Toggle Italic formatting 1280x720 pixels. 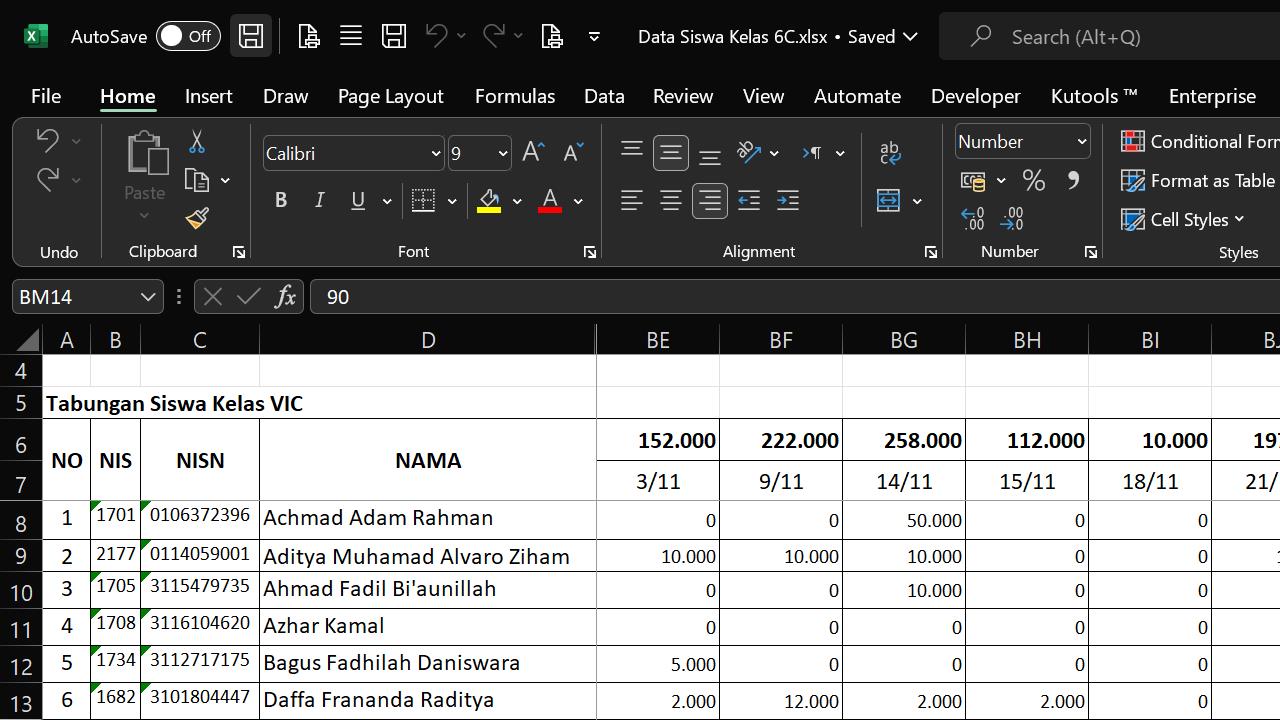click(319, 201)
